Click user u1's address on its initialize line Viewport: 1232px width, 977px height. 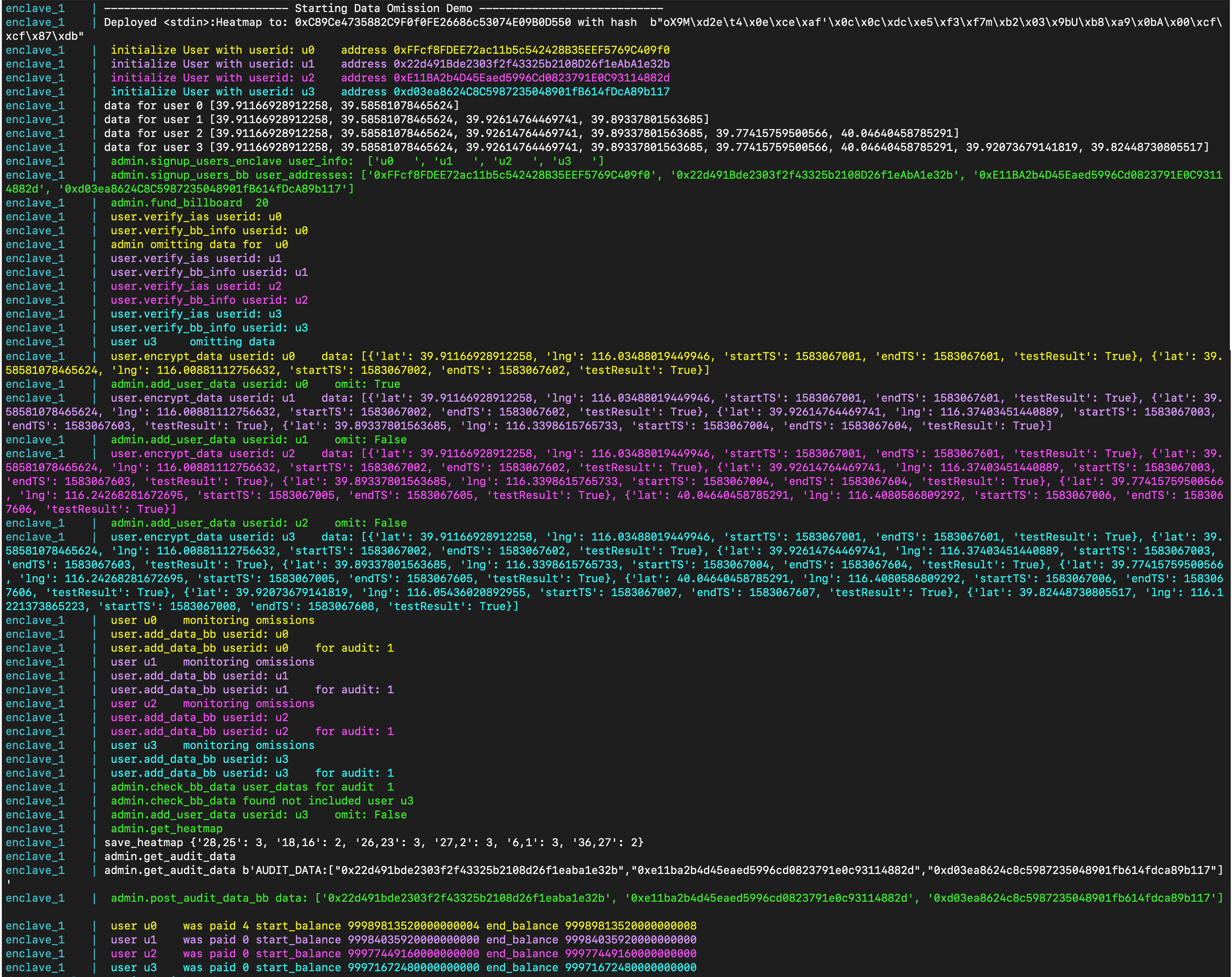tap(532, 64)
